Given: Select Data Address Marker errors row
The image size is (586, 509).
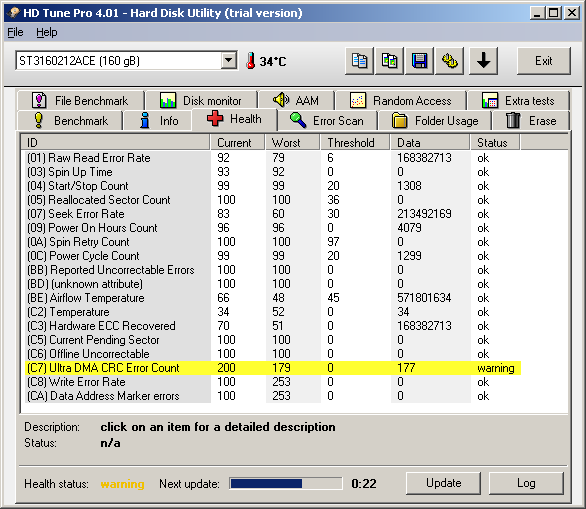Looking at the screenshot, I should [273, 396].
